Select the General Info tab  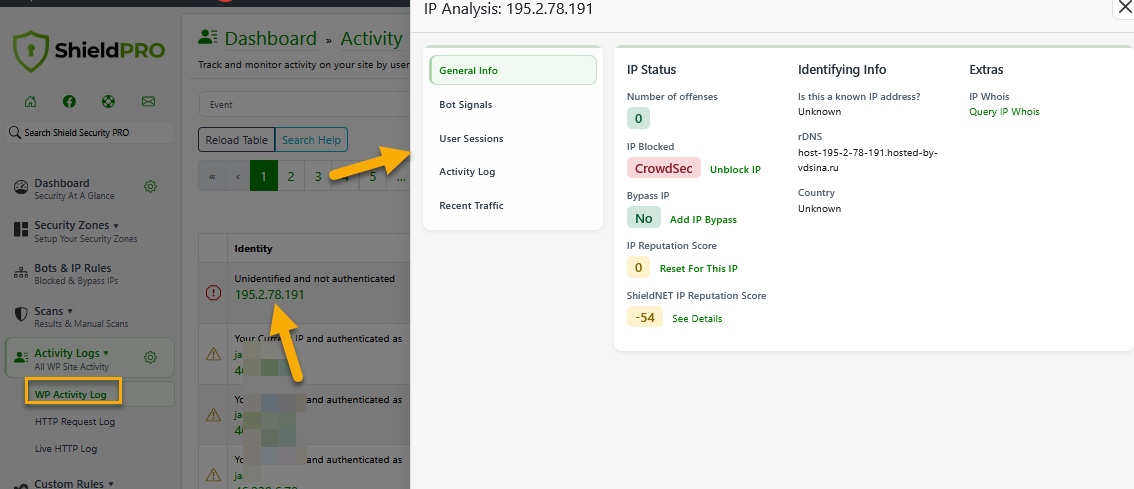pyautogui.click(x=513, y=70)
